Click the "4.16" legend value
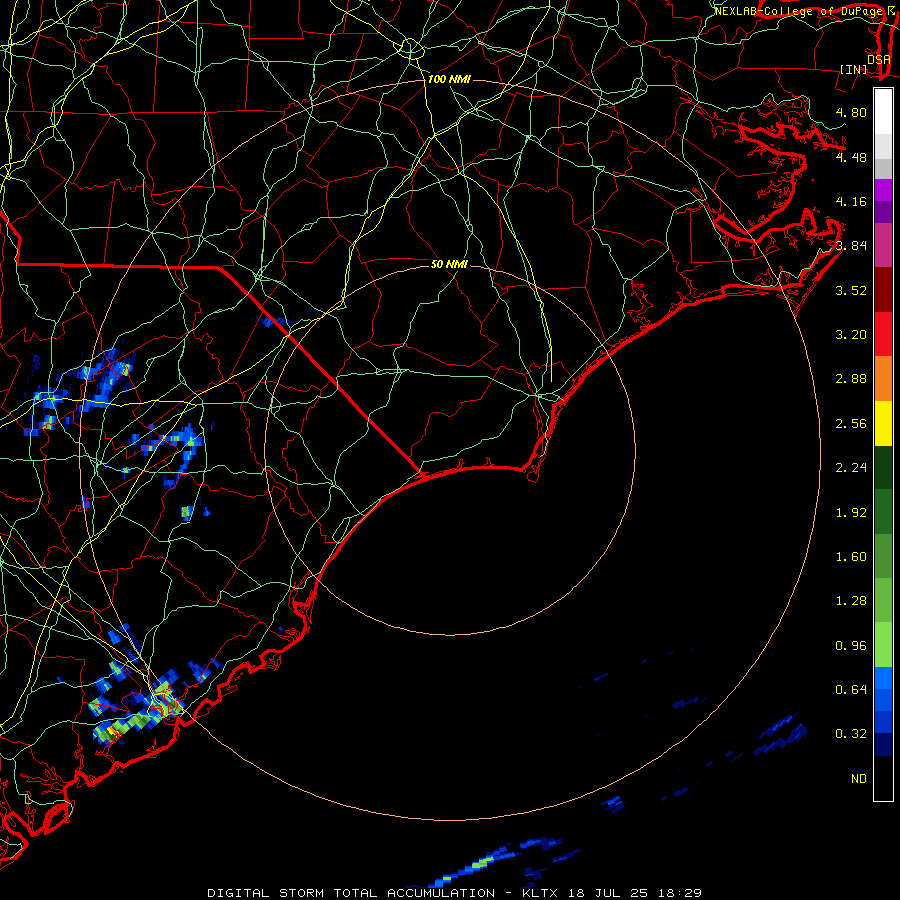 pyautogui.click(x=851, y=201)
